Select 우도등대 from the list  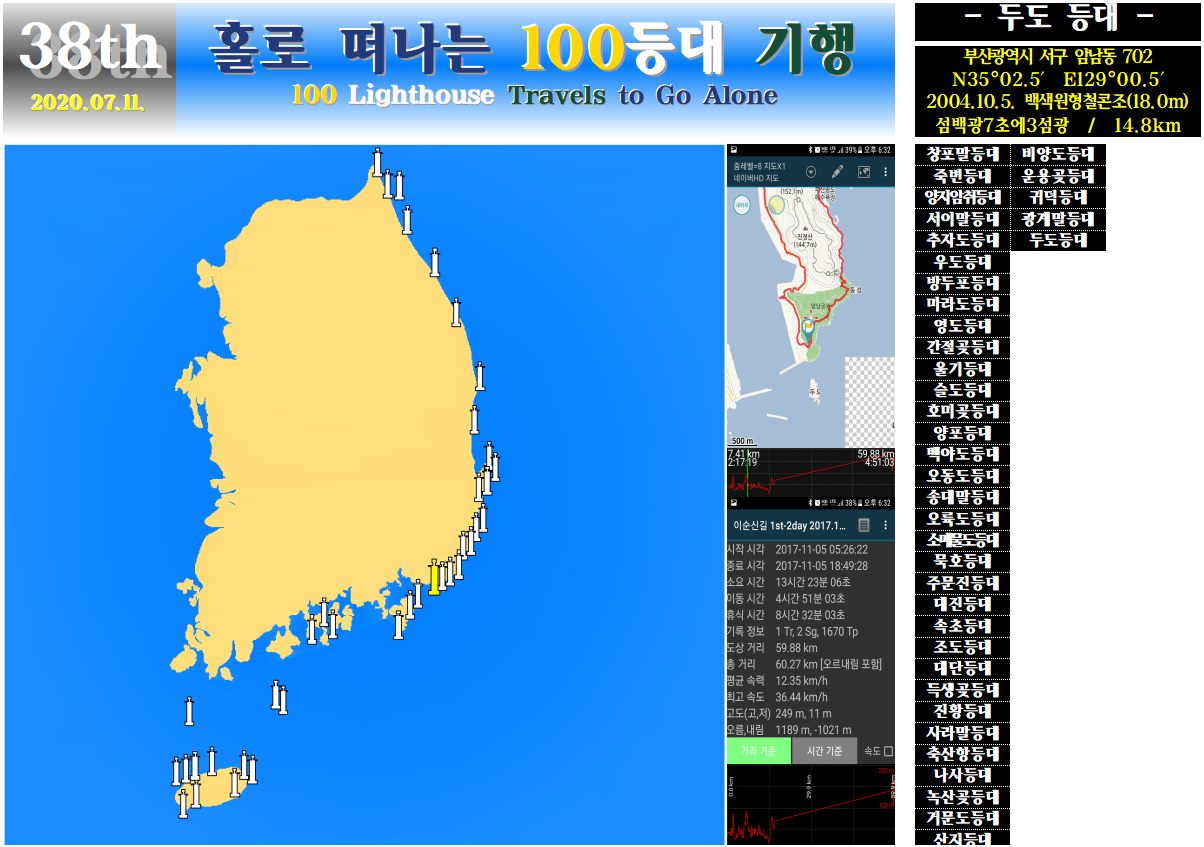[x=962, y=262]
